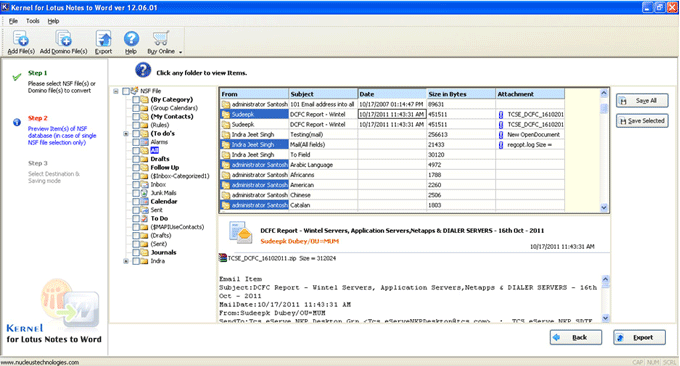
Task: Click the Step 2 blue info icon
Action: coord(16,122)
